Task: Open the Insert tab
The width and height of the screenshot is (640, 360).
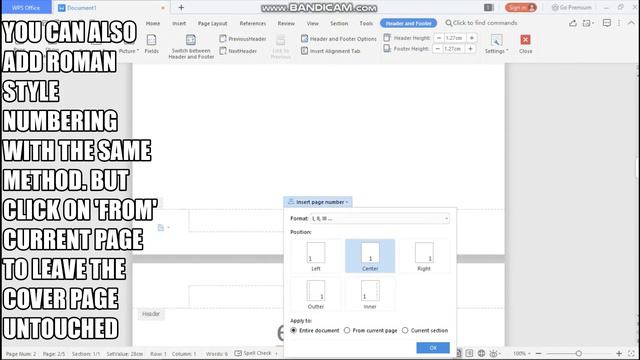Action: point(179,23)
